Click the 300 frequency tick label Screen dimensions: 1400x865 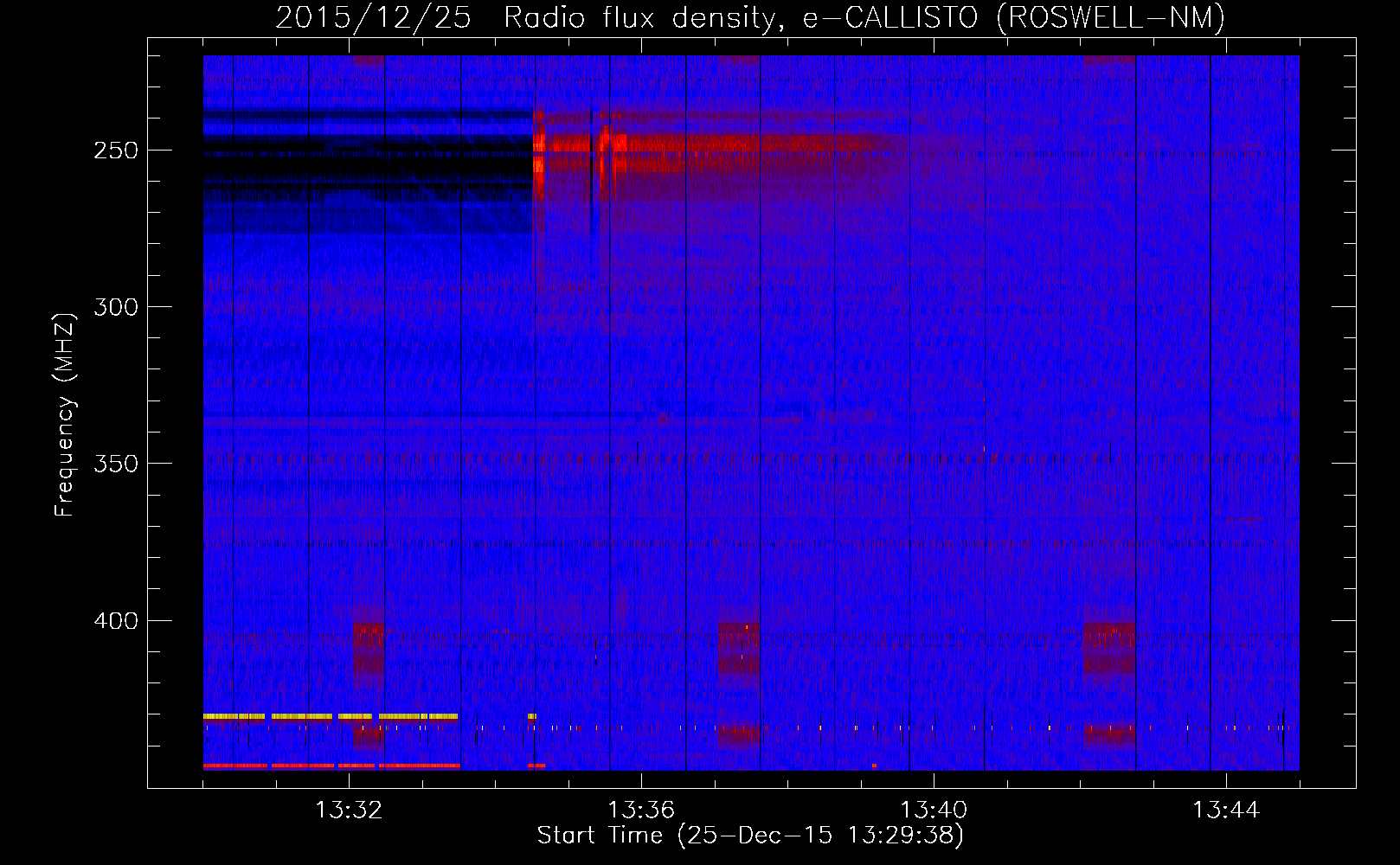point(116,307)
